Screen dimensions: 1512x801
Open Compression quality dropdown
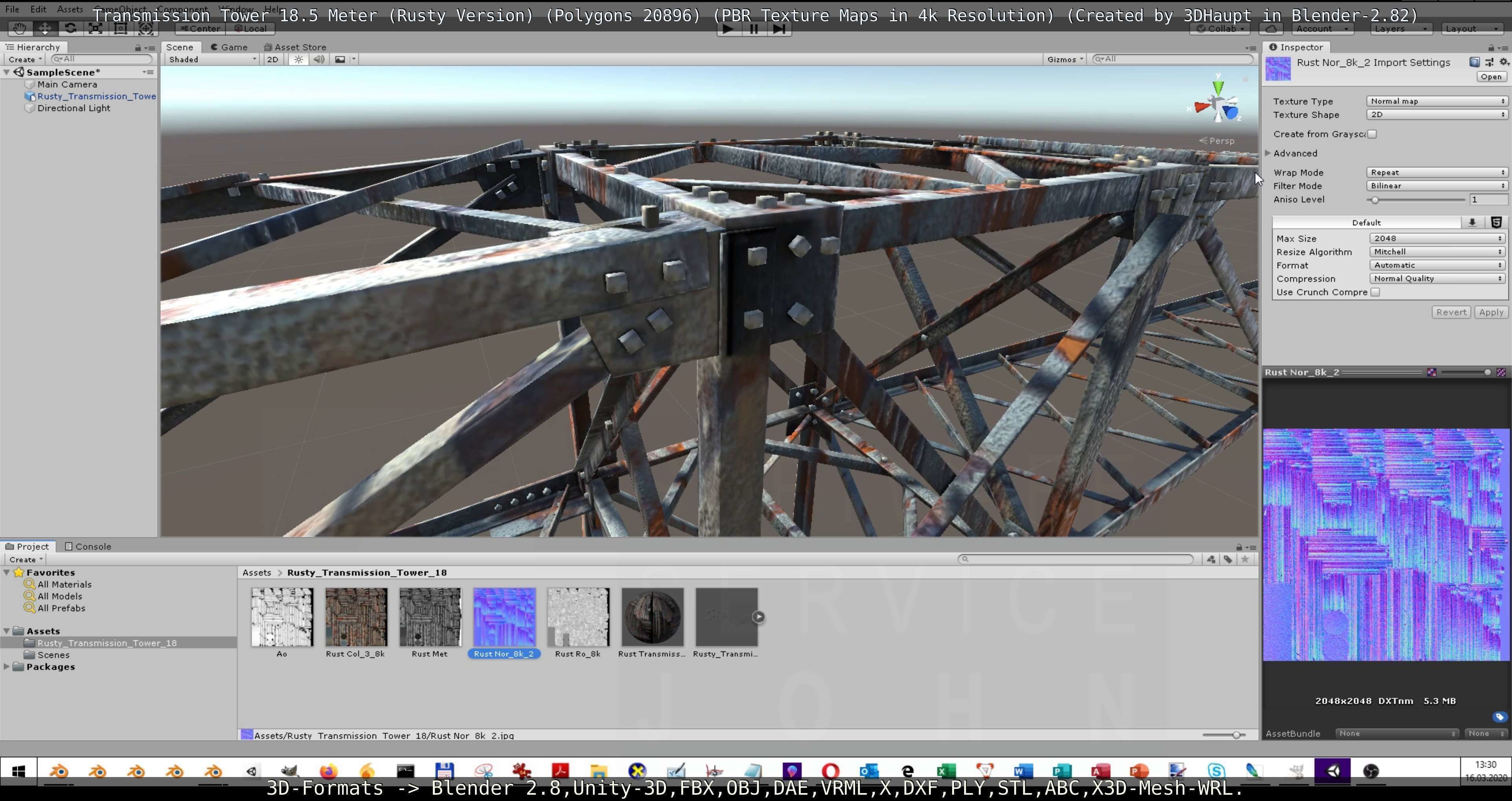point(1437,279)
